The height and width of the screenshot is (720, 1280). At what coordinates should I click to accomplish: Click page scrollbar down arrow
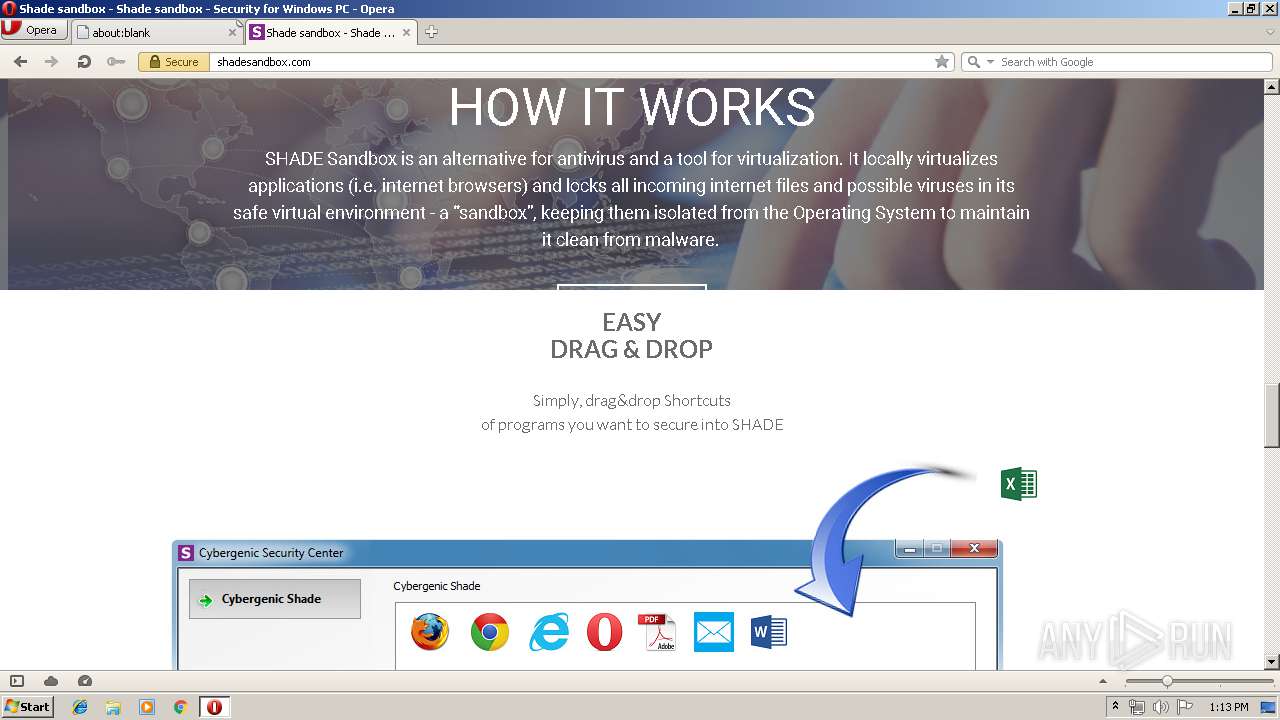[x=1272, y=661]
